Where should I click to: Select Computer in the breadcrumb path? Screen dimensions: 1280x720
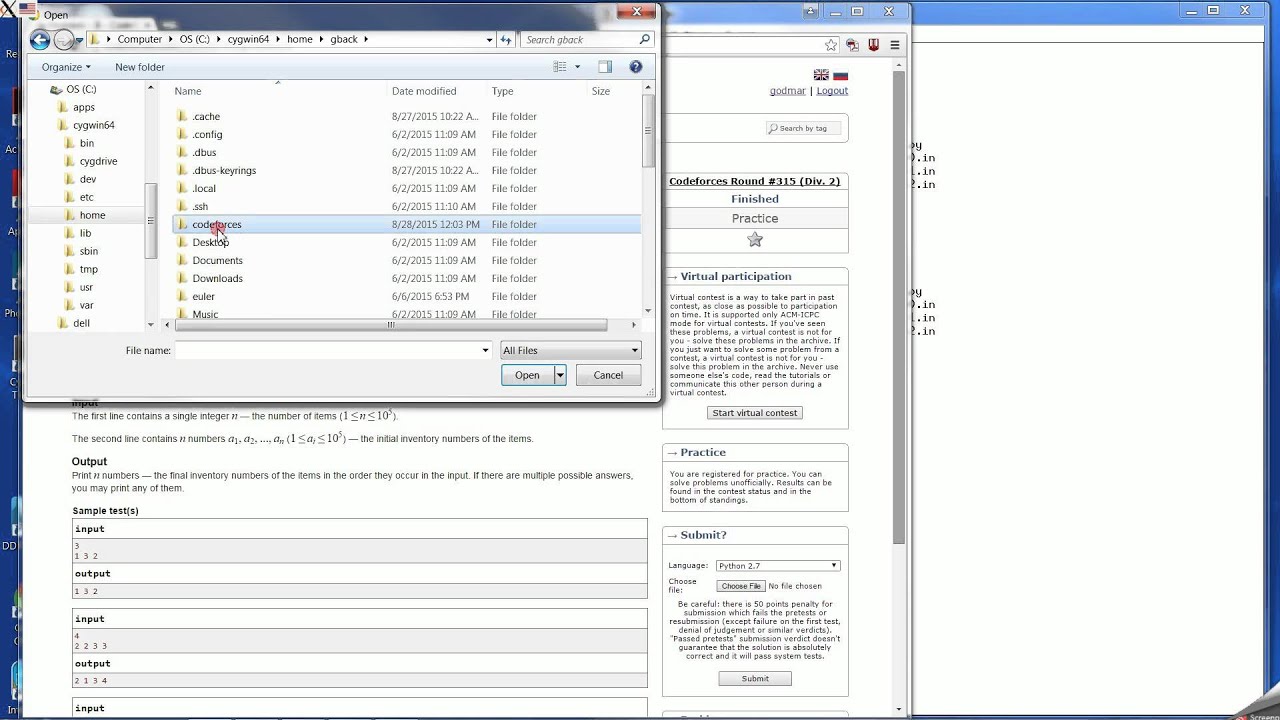coord(139,40)
